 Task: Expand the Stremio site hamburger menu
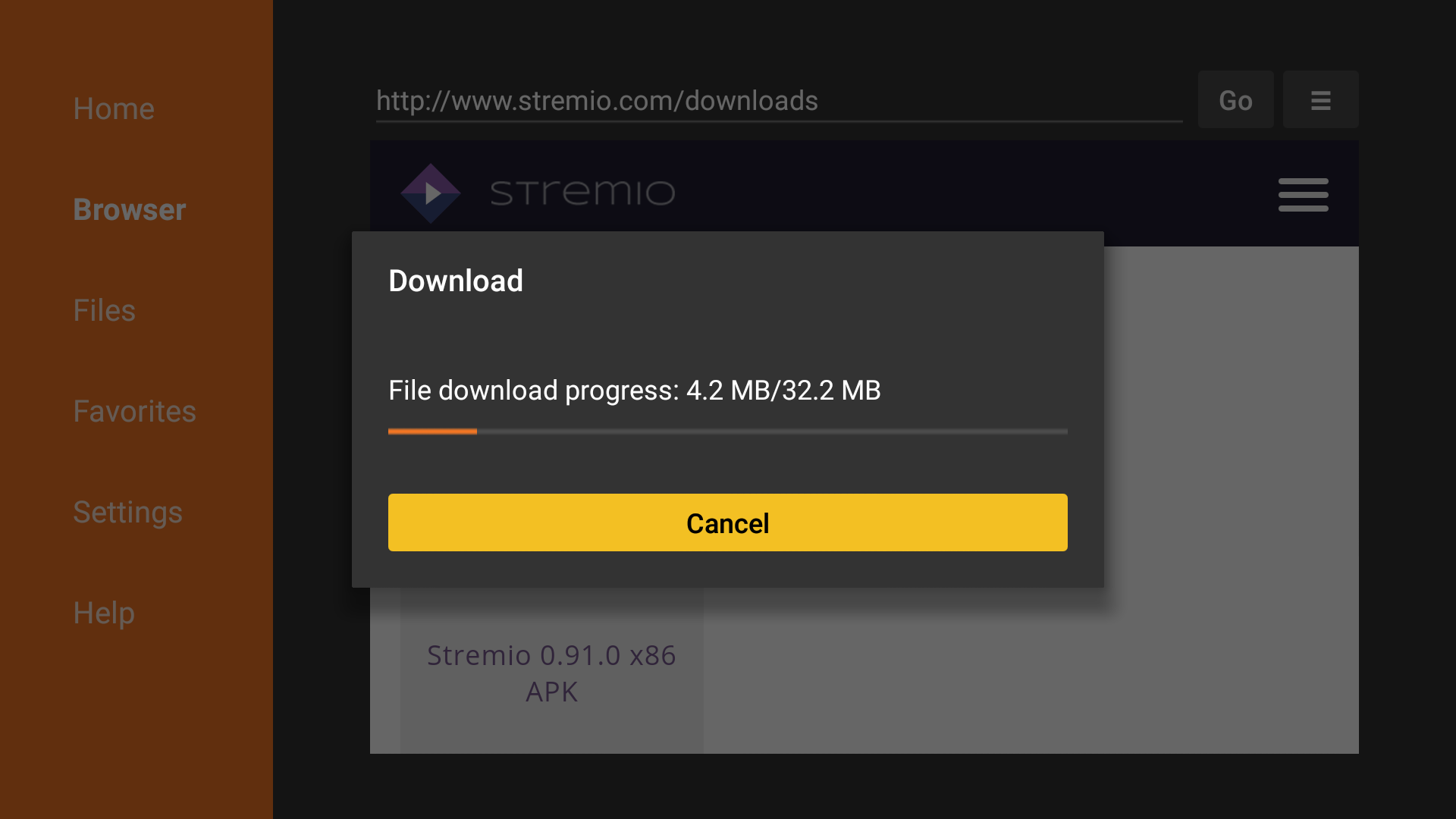(1303, 195)
